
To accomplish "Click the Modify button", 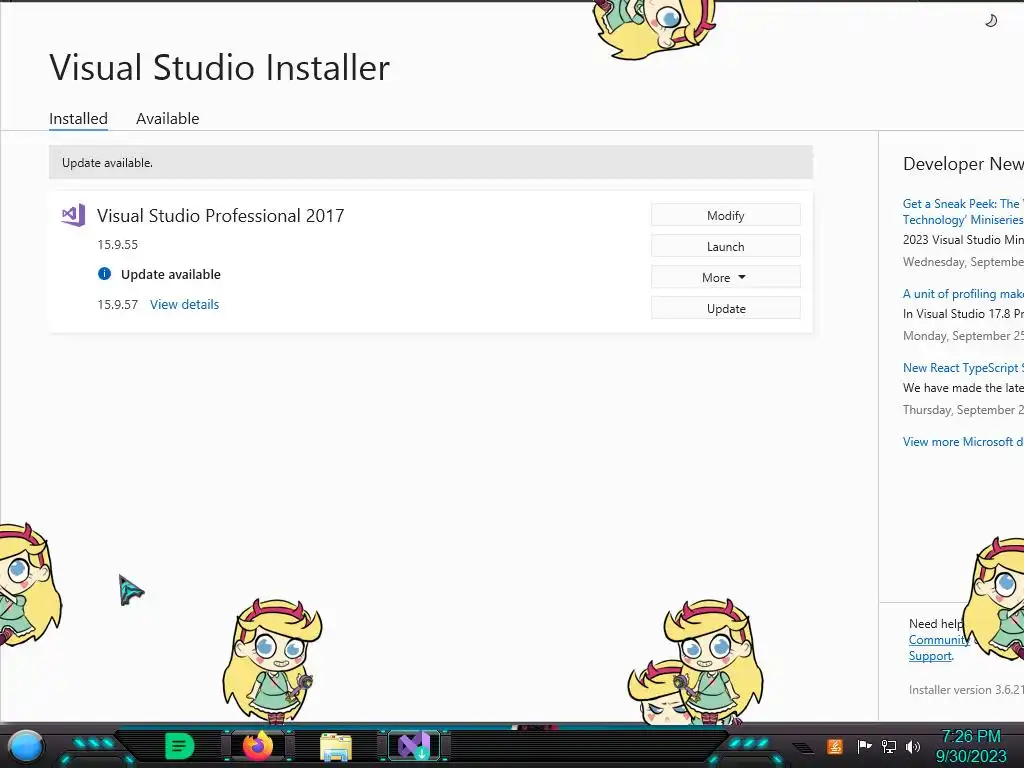I will tap(726, 216).
